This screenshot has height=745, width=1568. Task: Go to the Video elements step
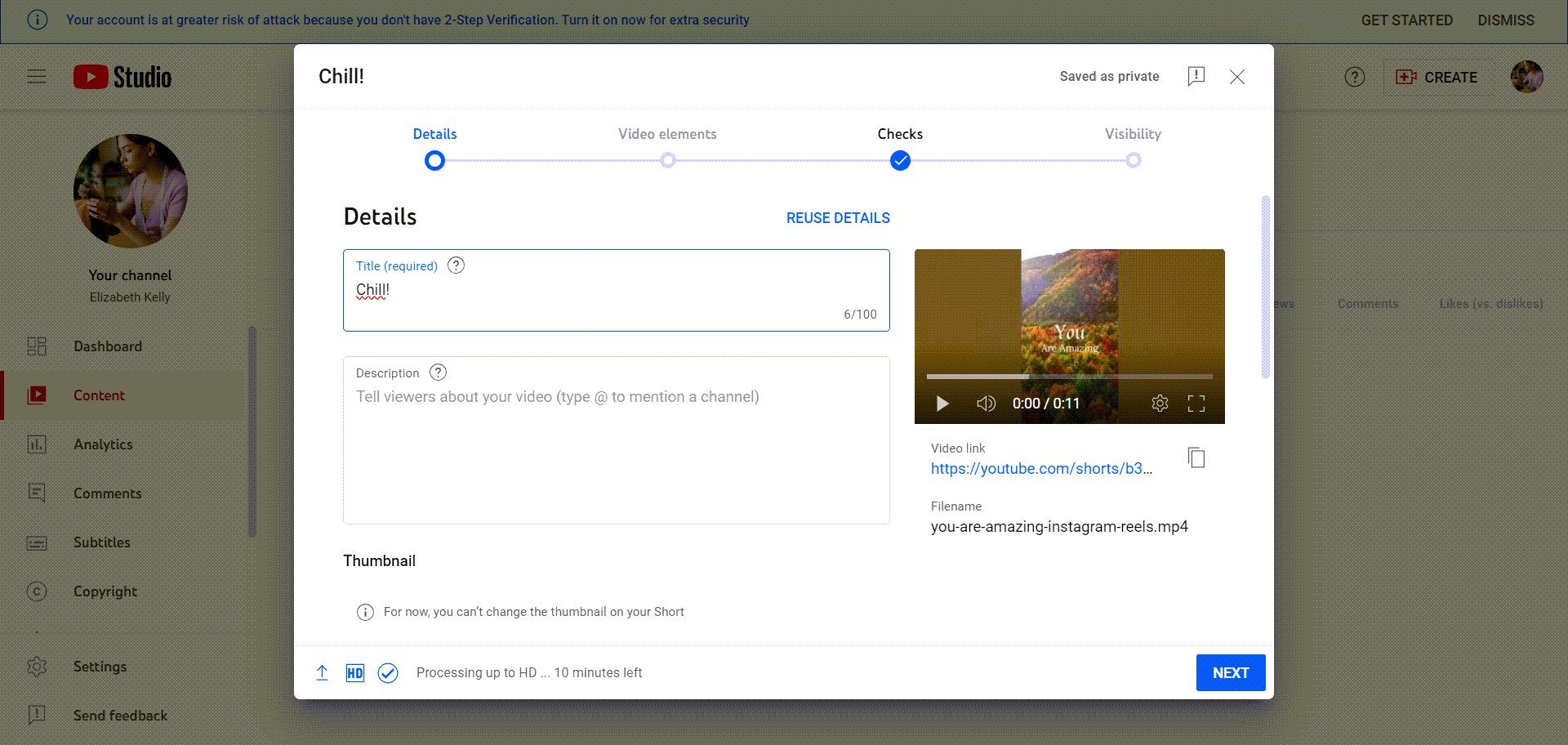tap(667, 147)
